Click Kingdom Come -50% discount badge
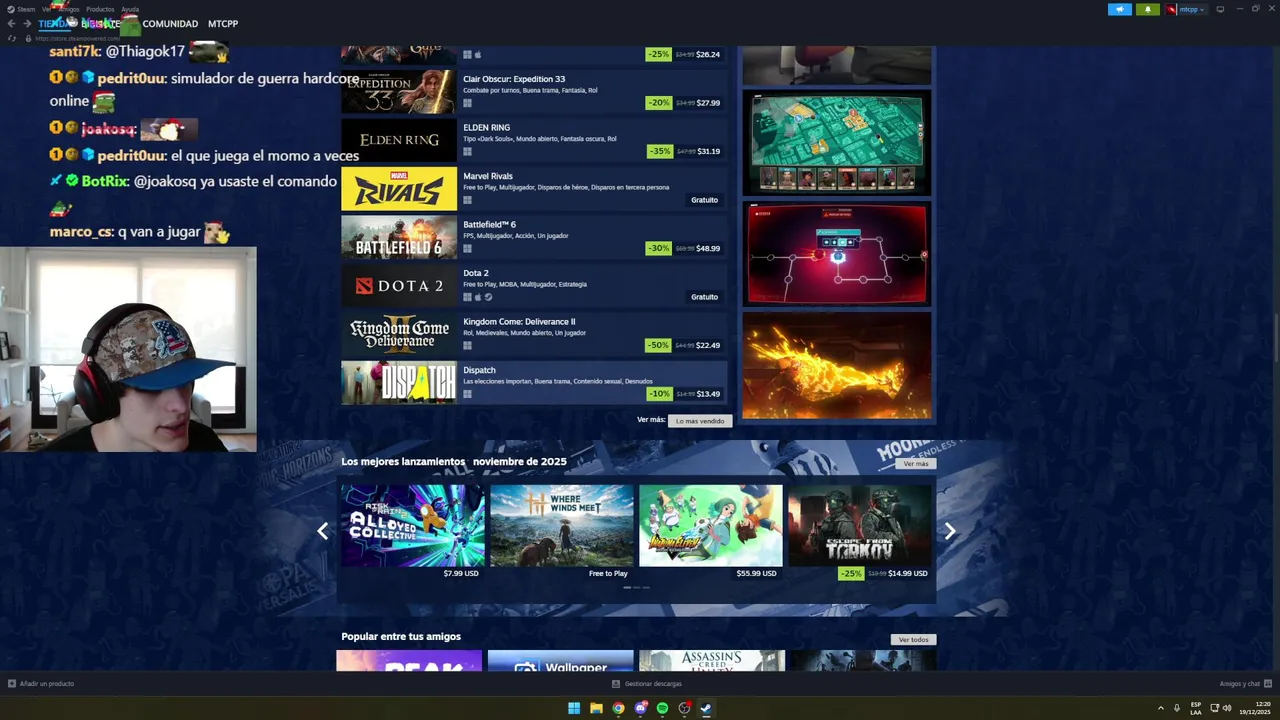Image resolution: width=1280 pixels, height=720 pixels. (x=659, y=346)
